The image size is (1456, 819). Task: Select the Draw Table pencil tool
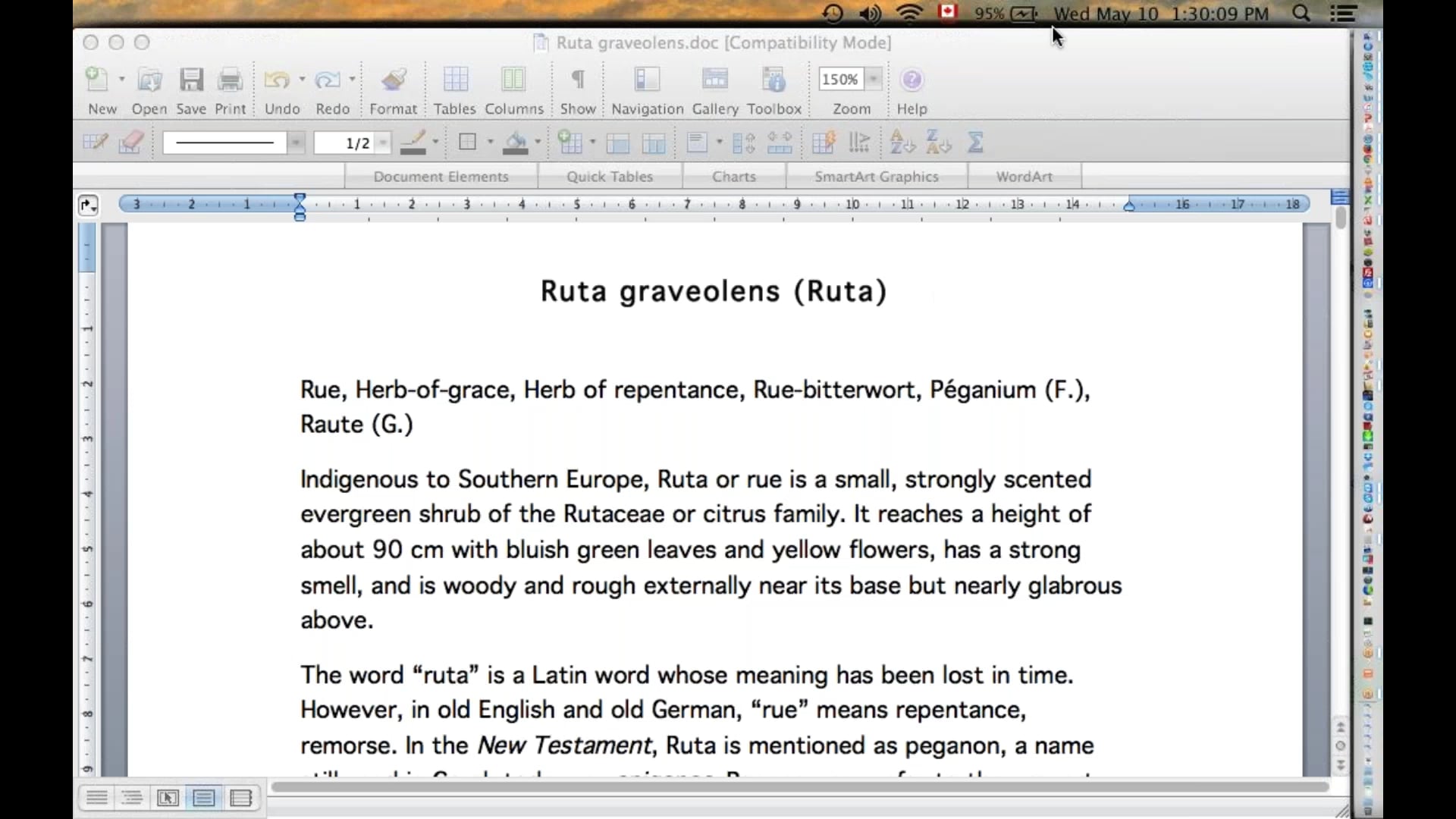[96, 143]
